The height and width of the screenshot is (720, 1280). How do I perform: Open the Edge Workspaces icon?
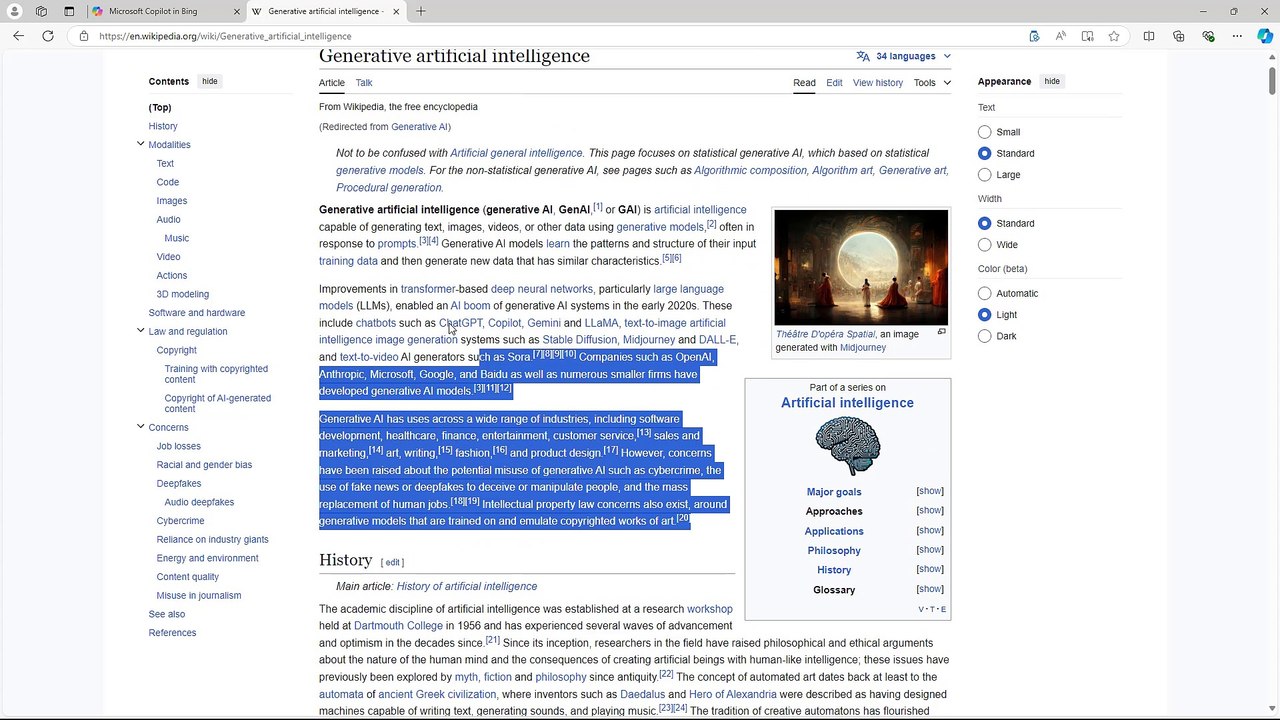click(41, 11)
